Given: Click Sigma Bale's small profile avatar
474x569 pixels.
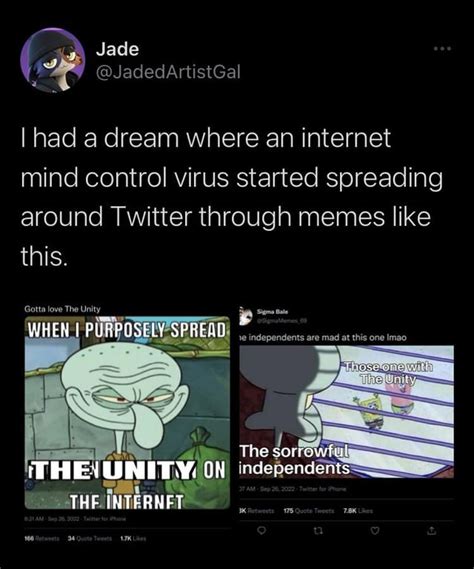Looking at the screenshot, I should pyautogui.click(x=246, y=316).
